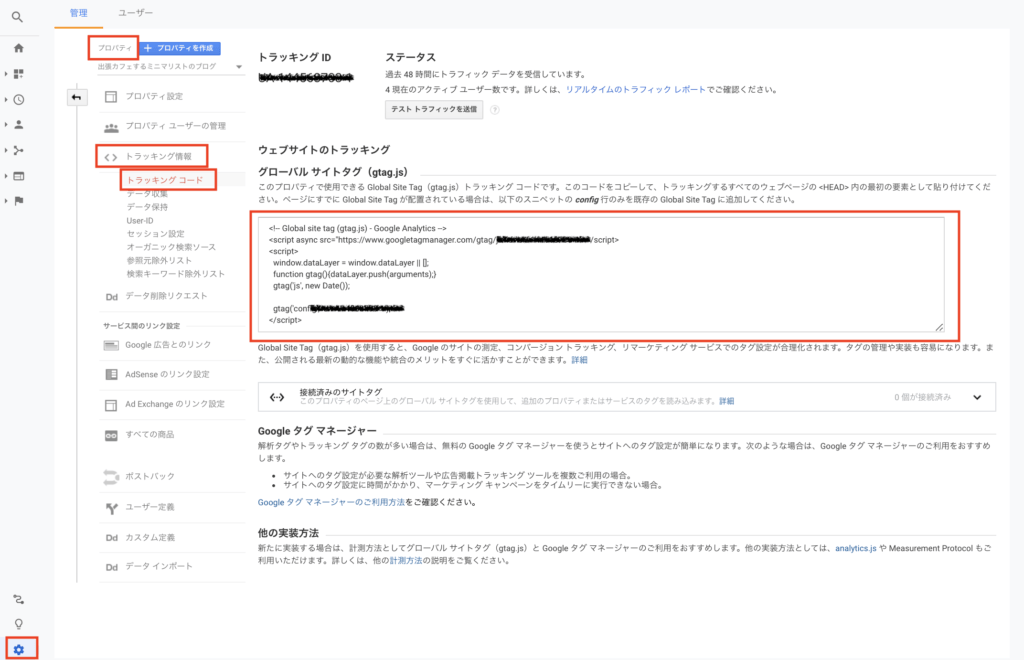Click the ステータス heading
The height and width of the screenshot is (660, 1024).
click(x=410, y=57)
